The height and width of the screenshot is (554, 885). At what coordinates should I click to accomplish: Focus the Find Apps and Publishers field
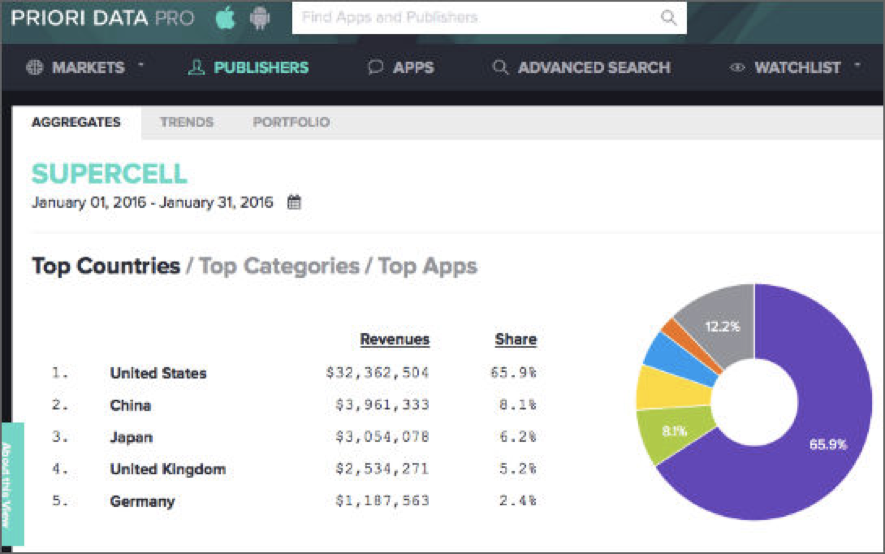pos(489,17)
